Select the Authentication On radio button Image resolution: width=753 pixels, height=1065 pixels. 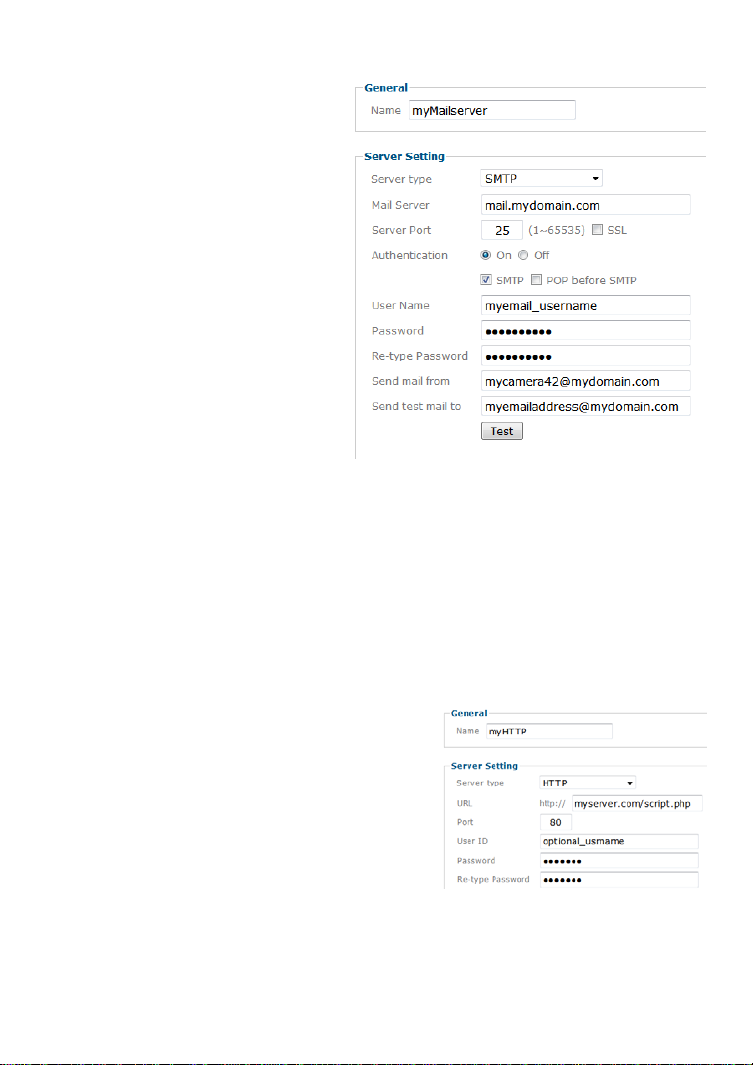pos(485,255)
